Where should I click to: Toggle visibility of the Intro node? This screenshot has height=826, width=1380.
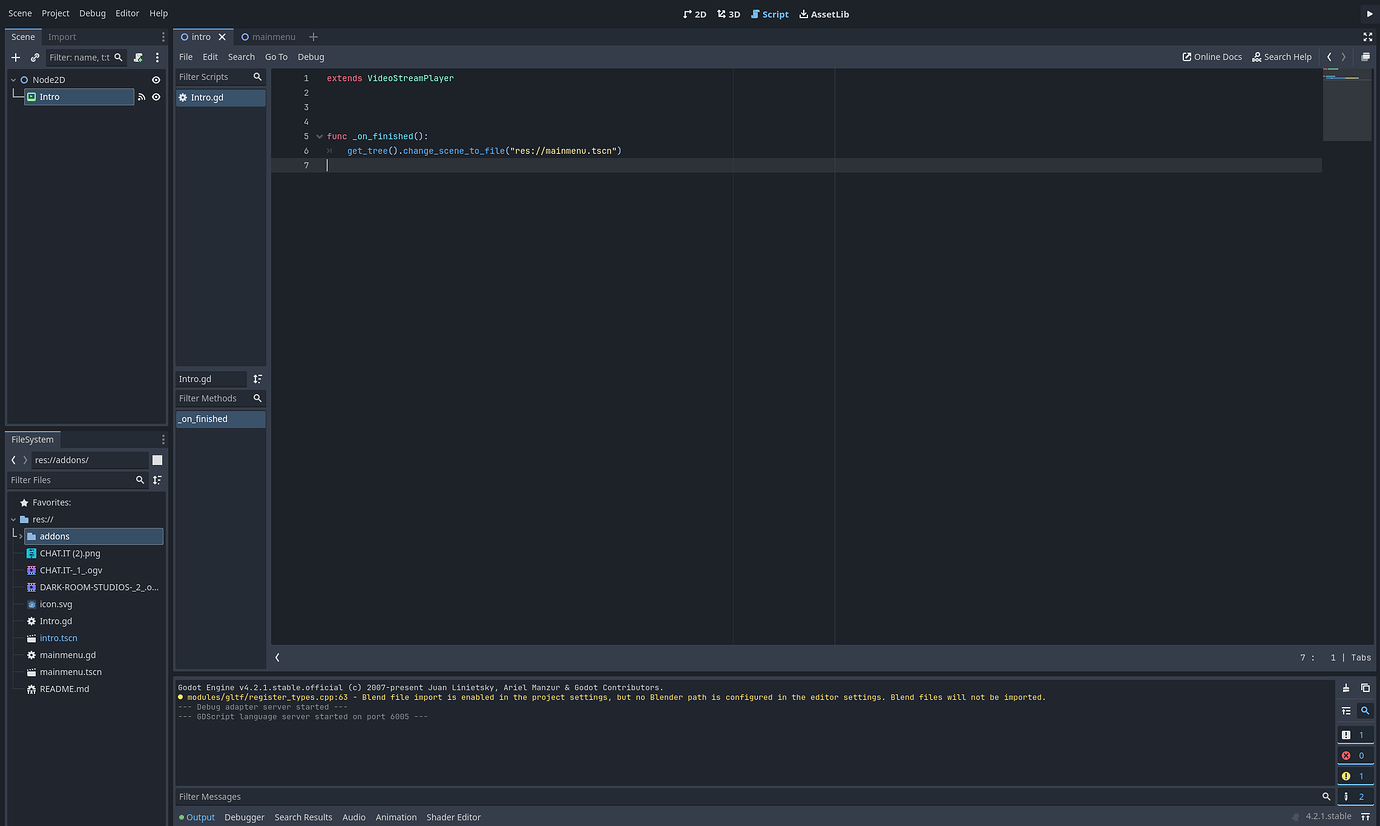(x=156, y=97)
